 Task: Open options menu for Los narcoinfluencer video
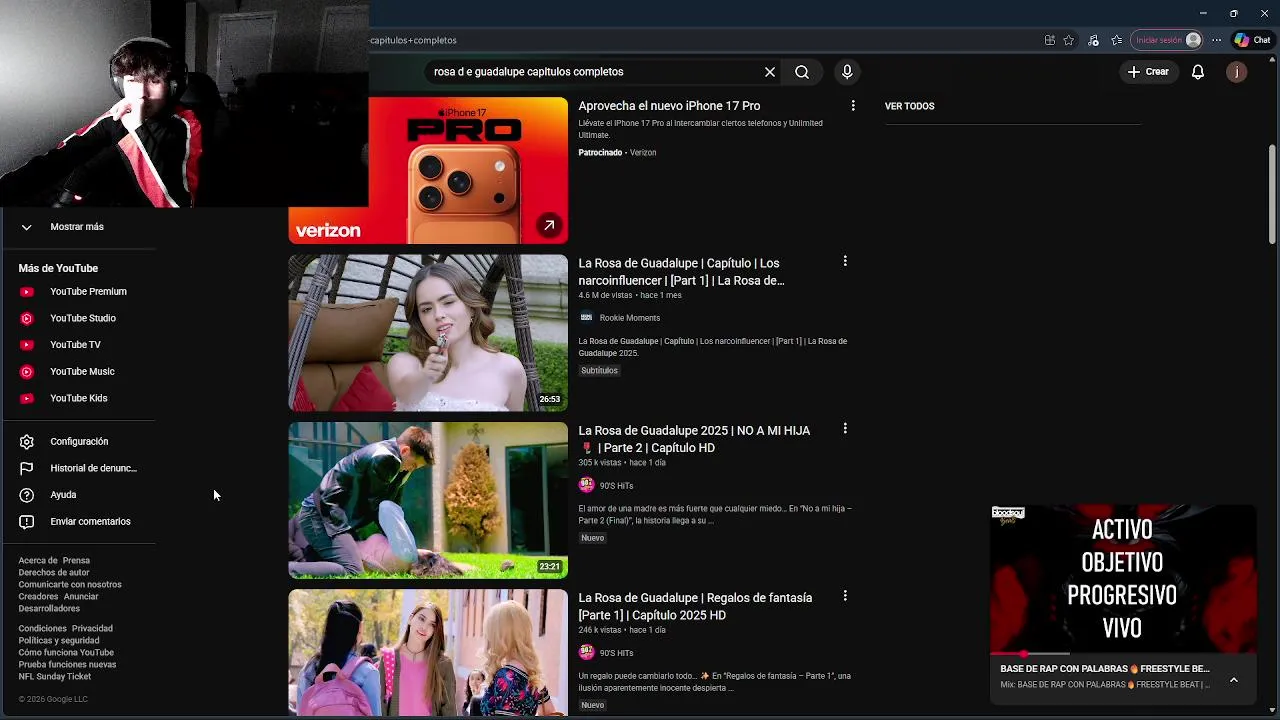[x=845, y=261]
